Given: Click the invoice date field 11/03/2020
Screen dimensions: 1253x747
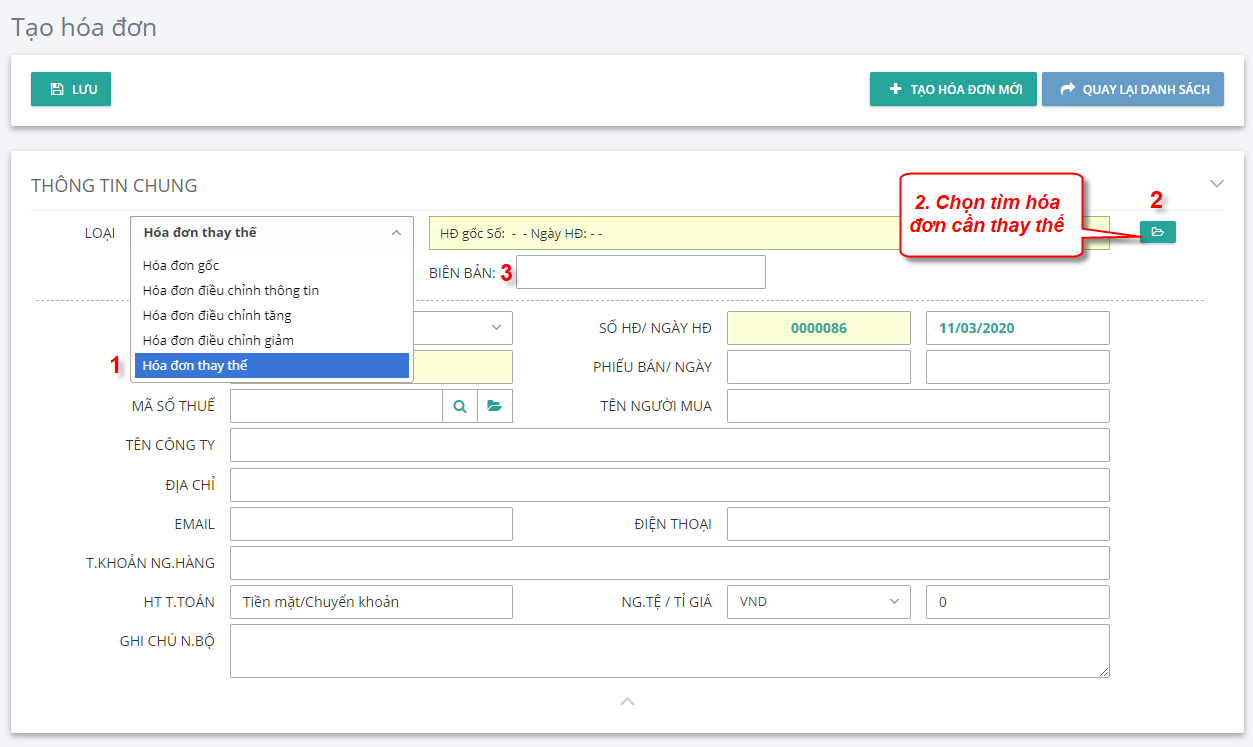Looking at the screenshot, I should tap(1017, 328).
